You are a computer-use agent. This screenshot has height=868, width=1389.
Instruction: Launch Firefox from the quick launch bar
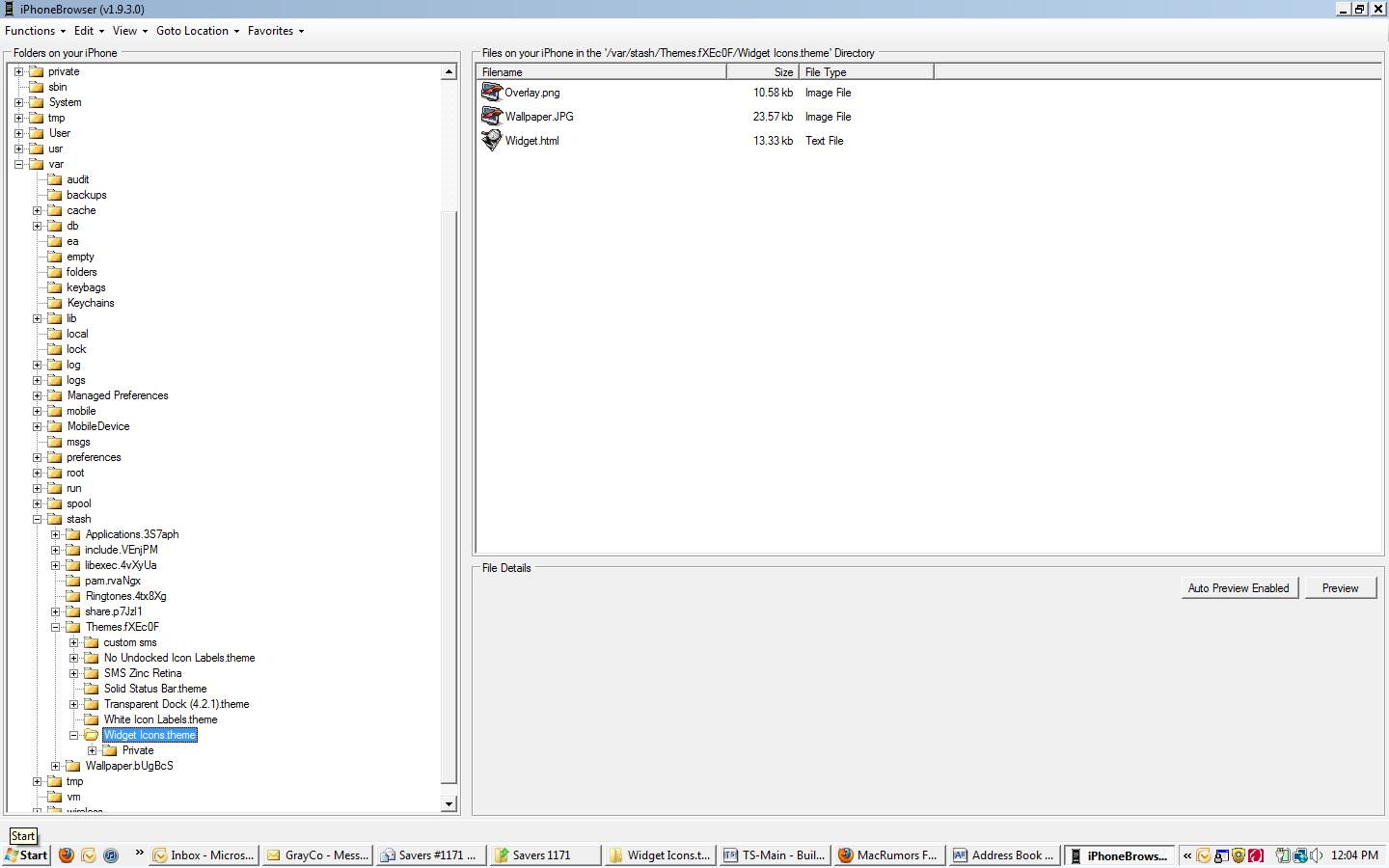pyautogui.click(x=66, y=855)
